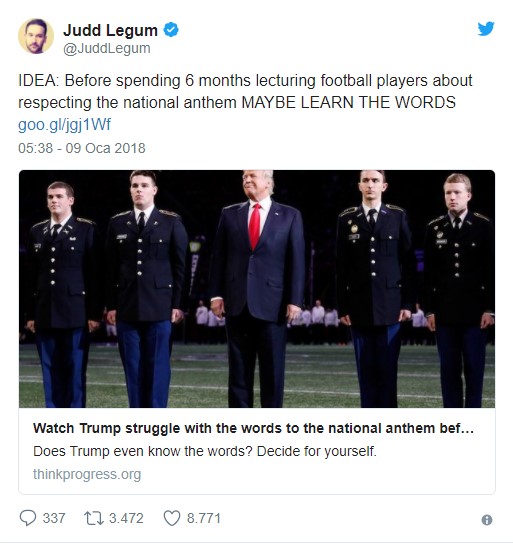View the 8.771 likes count
The height and width of the screenshot is (549, 513).
point(204,518)
